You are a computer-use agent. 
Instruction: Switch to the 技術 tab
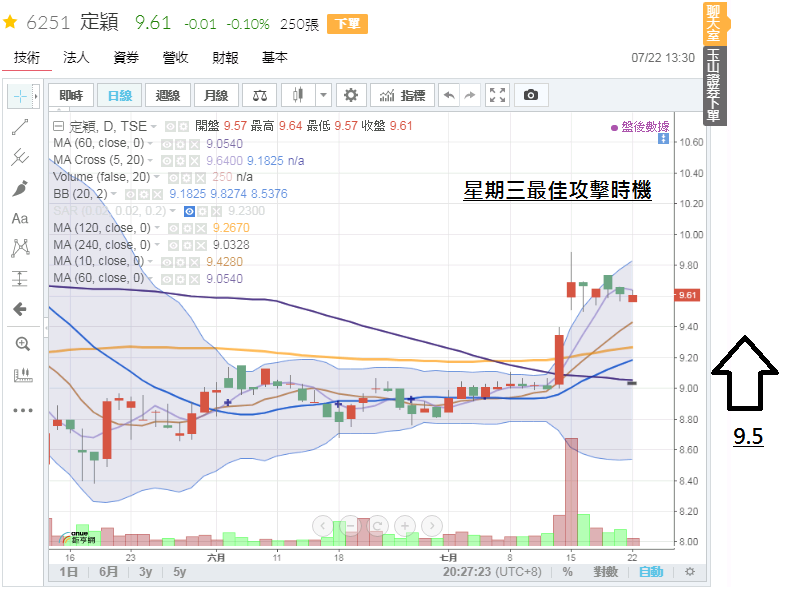coord(27,57)
